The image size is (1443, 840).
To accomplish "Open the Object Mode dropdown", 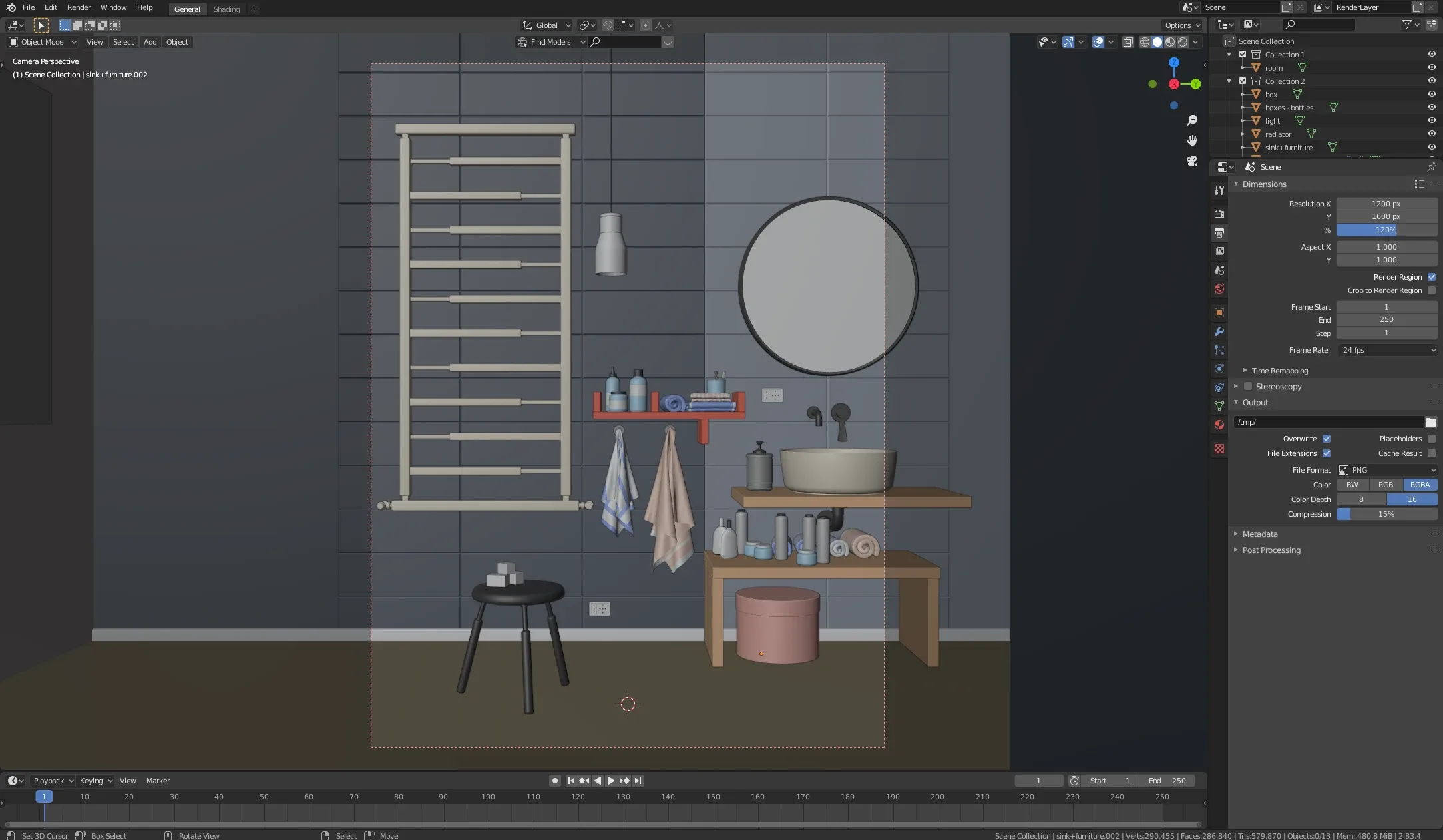I will [43, 42].
